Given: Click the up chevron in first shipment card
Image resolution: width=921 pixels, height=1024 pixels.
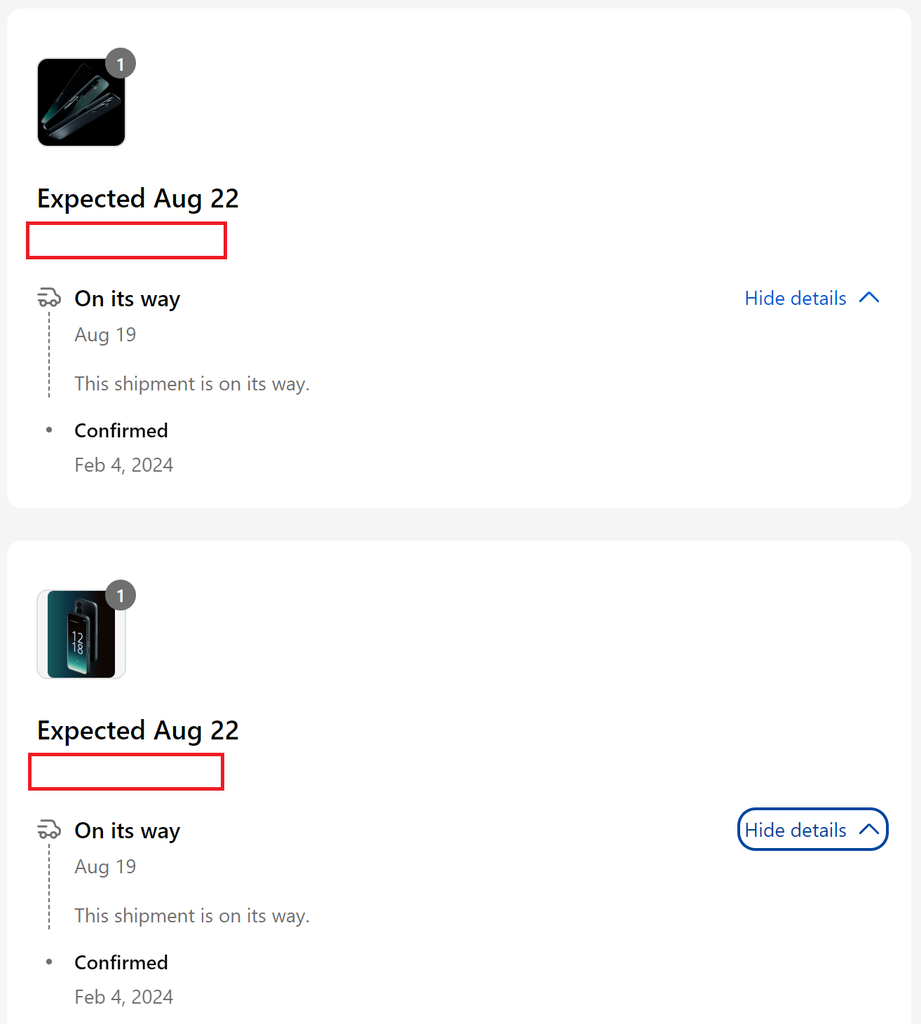Looking at the screenshot, I should (869, 298).
